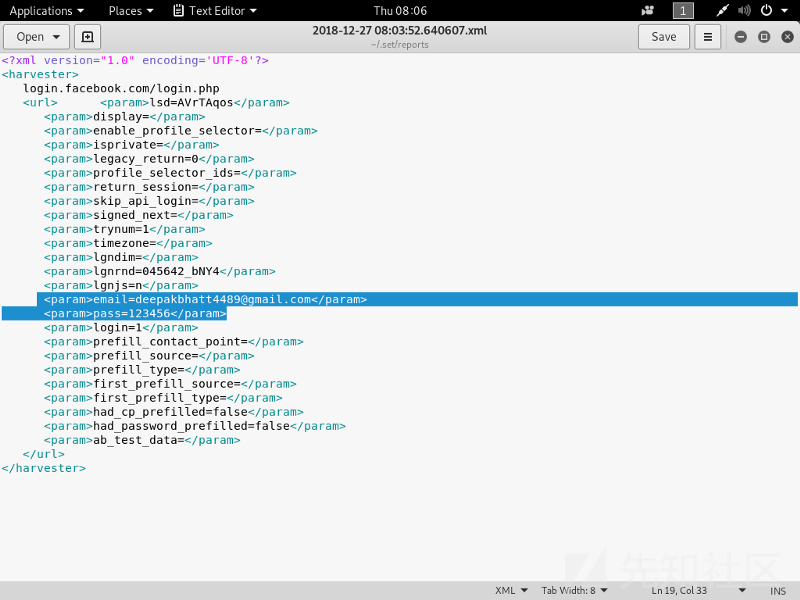Minimize the Text Editor window
800x600 pixels.
tap(740, 37)
